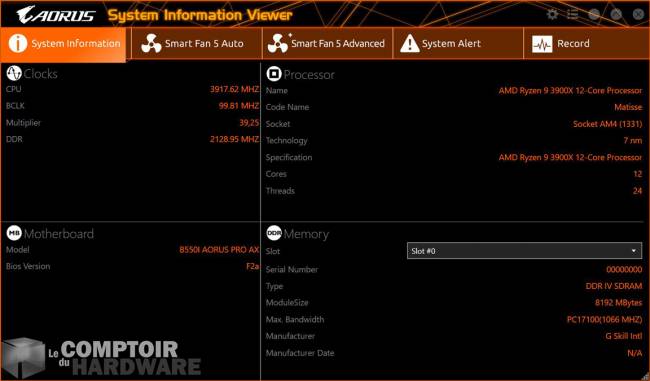Click the Max. Bandwidth label
This screenshot has width=650, height=381.
(x=295, y=320)
